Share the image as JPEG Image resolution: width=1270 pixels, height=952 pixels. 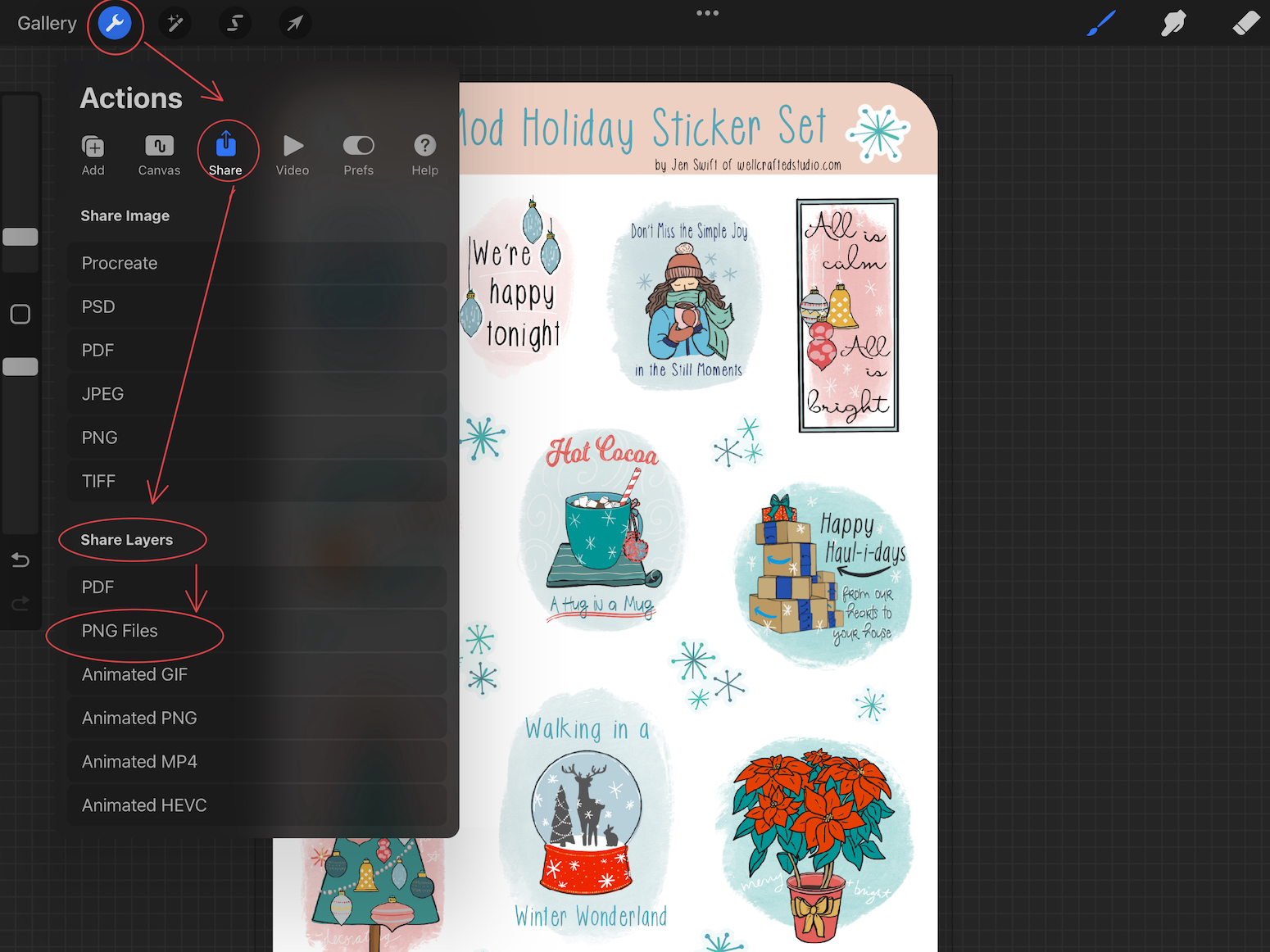pos(256,393)
